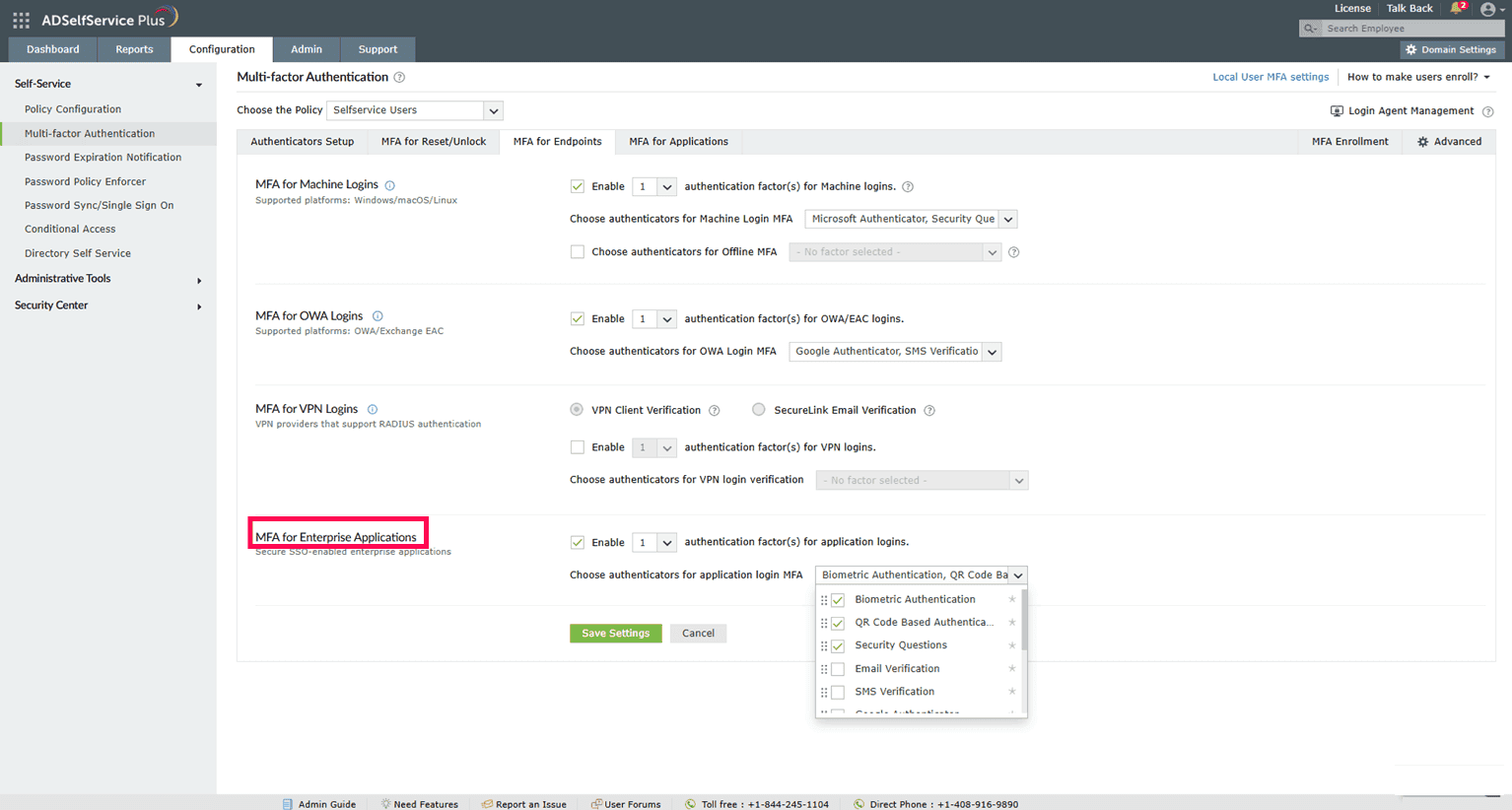Click the Save Settings button
Image resolution: width=1512 pixels, height=810 pixels.
615,634
